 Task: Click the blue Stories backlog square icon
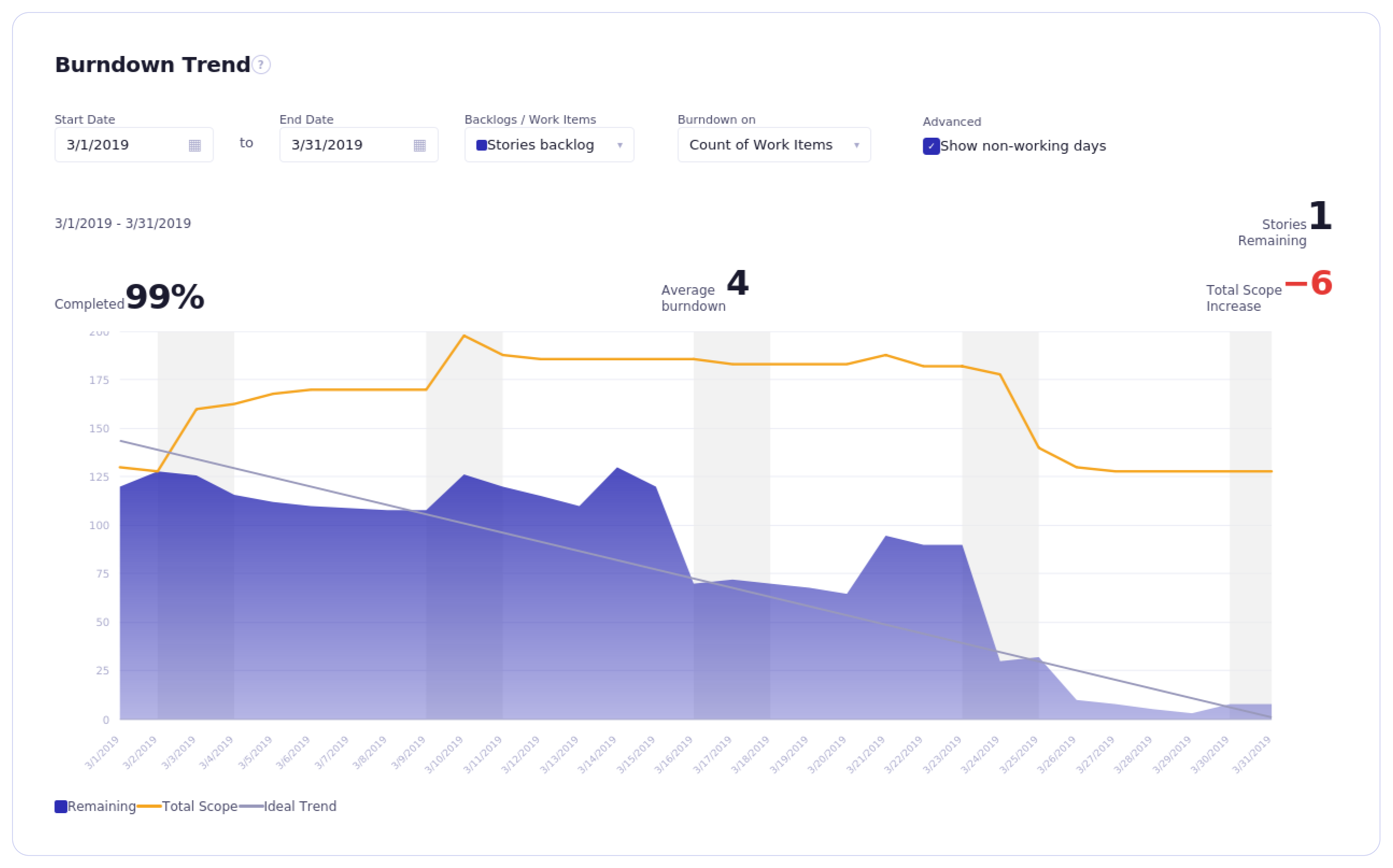pos(482,145)
